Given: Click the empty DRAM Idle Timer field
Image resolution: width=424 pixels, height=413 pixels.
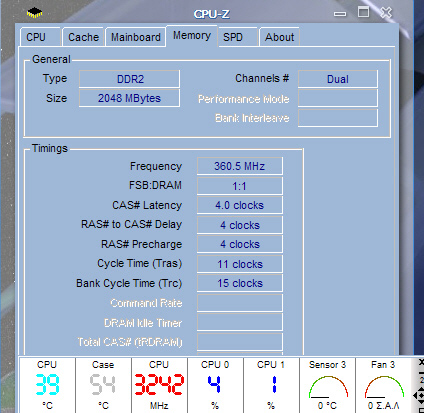Looking at the screenshot, I should tap(240, 322).
